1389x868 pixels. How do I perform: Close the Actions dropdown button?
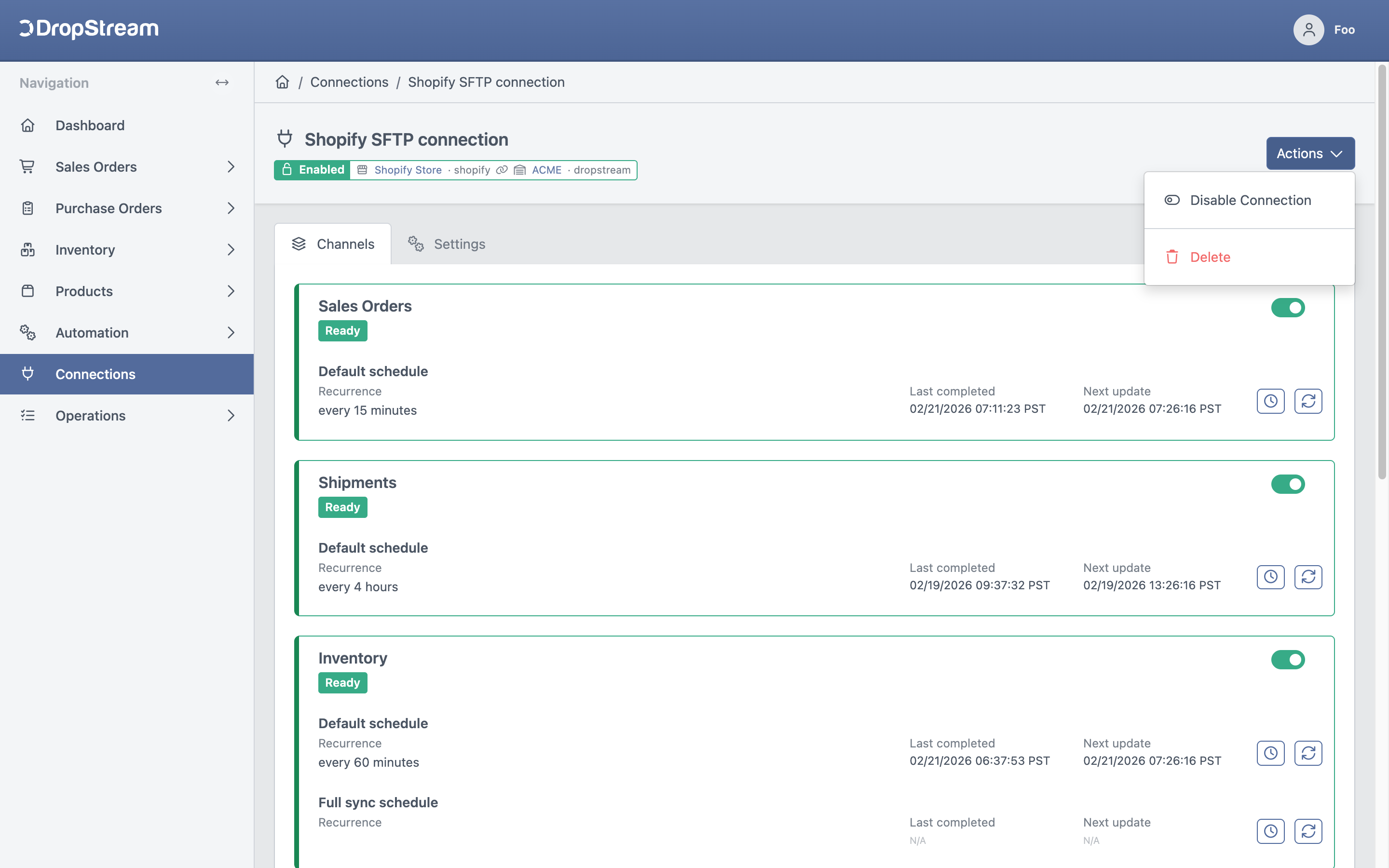click(x=1310, y=153)
